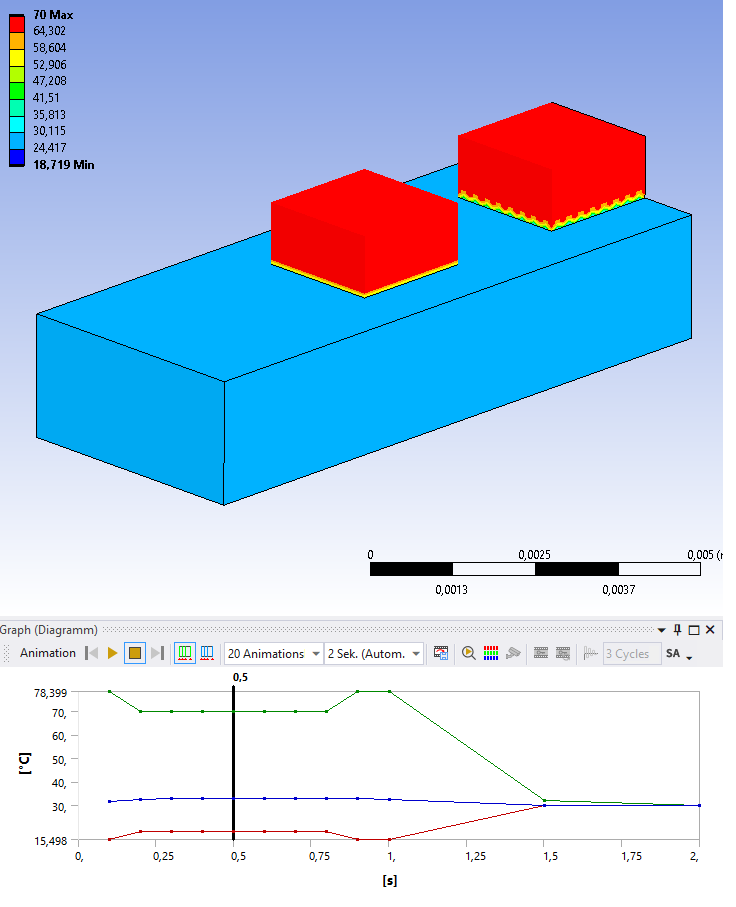Stop the animation playback
Screen dimensions: 736x907
(135, 653)
